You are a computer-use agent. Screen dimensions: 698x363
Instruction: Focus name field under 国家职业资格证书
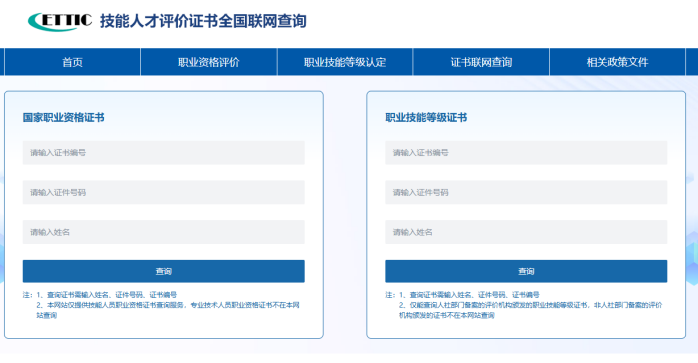[x=164, y=232]
